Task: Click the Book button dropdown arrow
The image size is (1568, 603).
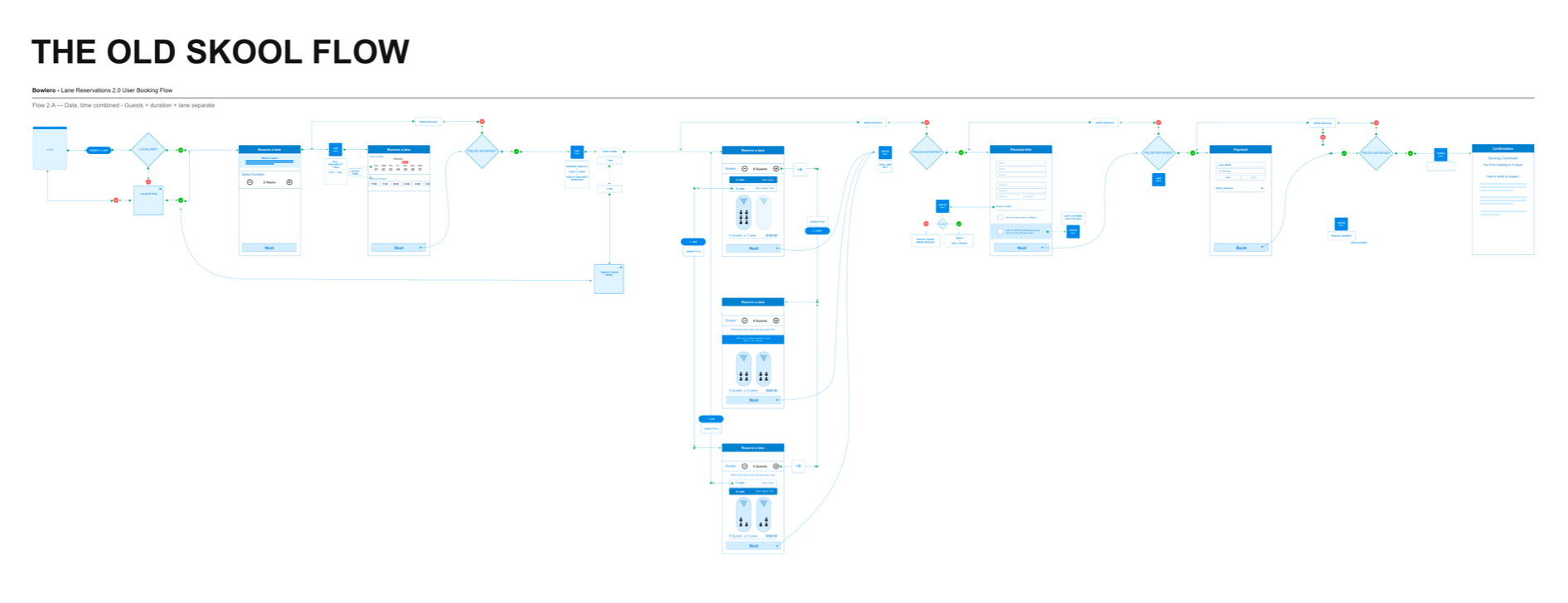Action: pos(1263,247)
